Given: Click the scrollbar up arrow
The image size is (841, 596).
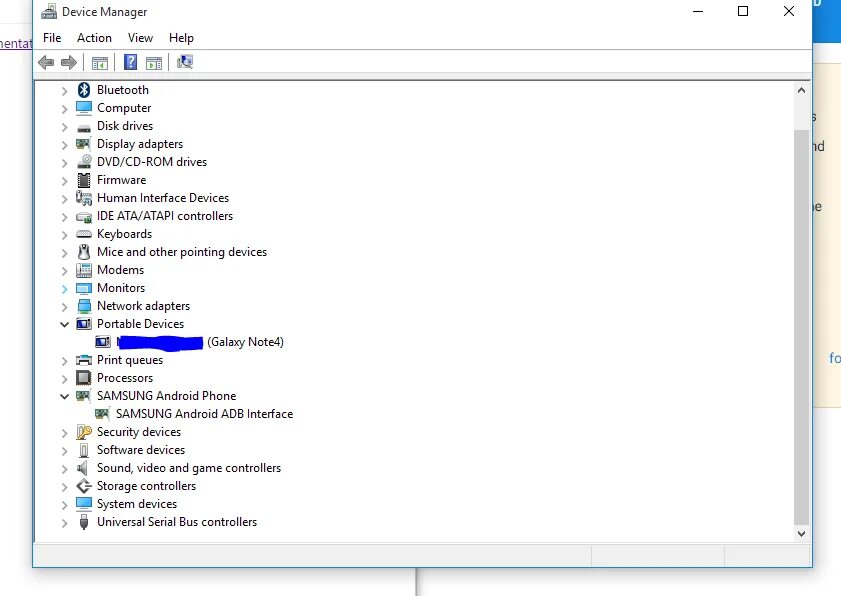Looking at the screenshot, I should pos(801,91).
